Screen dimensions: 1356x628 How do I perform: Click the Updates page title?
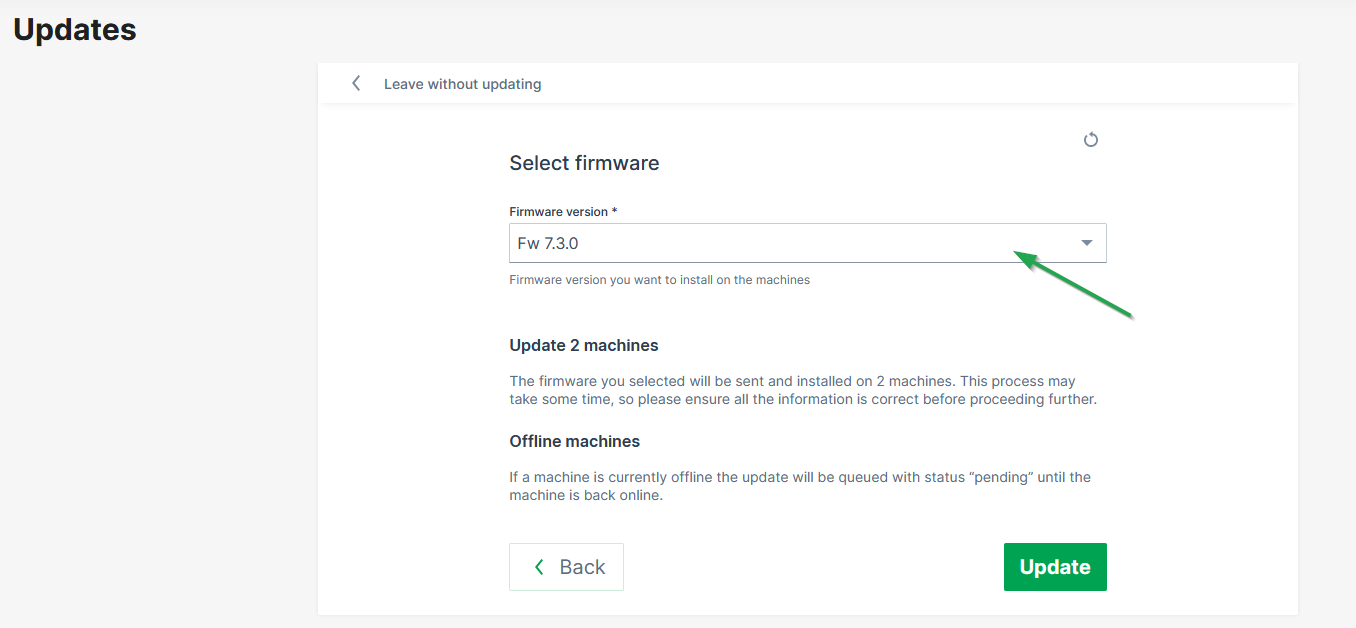click(75, 30)
